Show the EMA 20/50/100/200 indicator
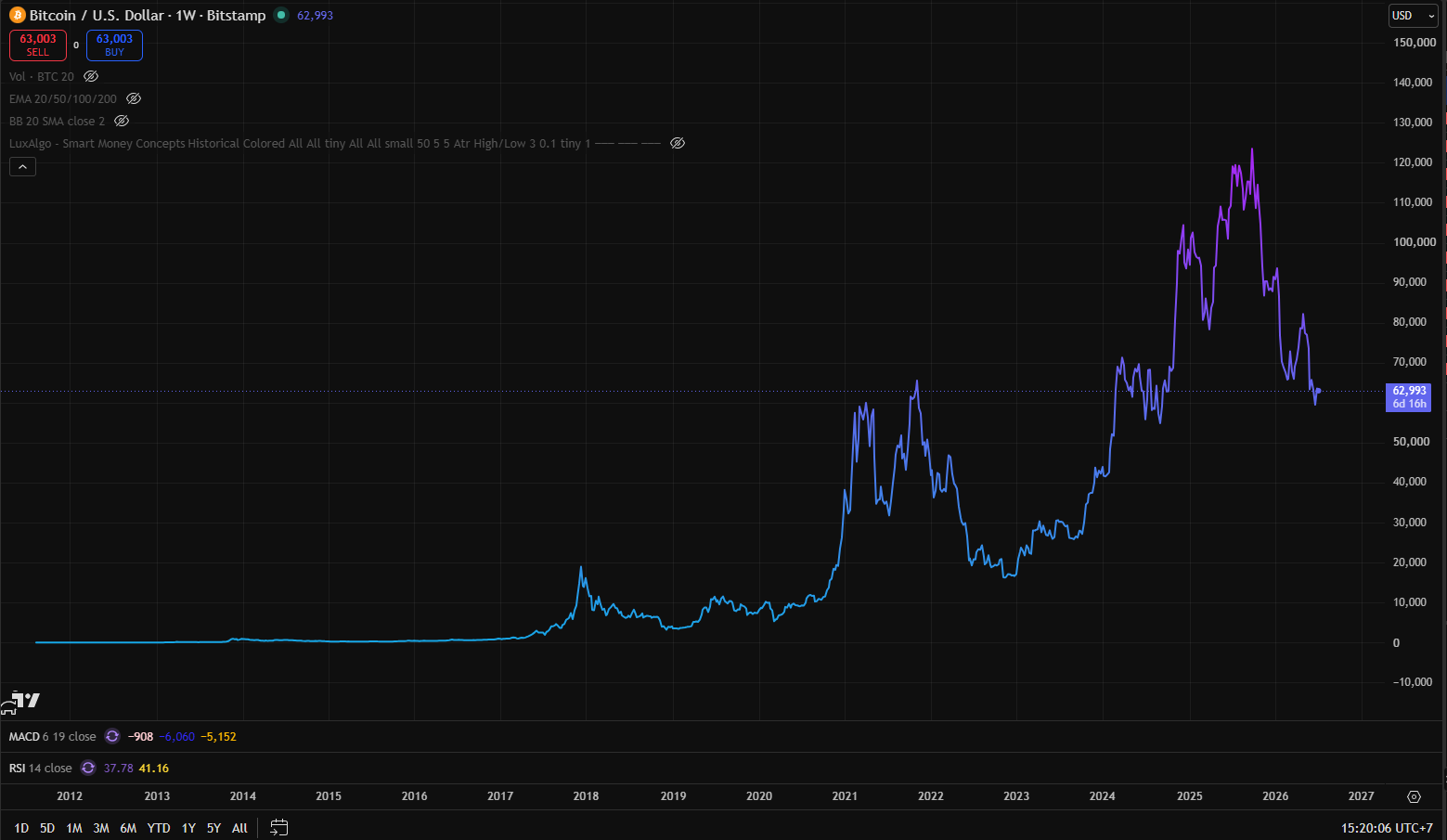Viewport: 1447px width, 840px height. pyautogui.click(x=134, y=98)
